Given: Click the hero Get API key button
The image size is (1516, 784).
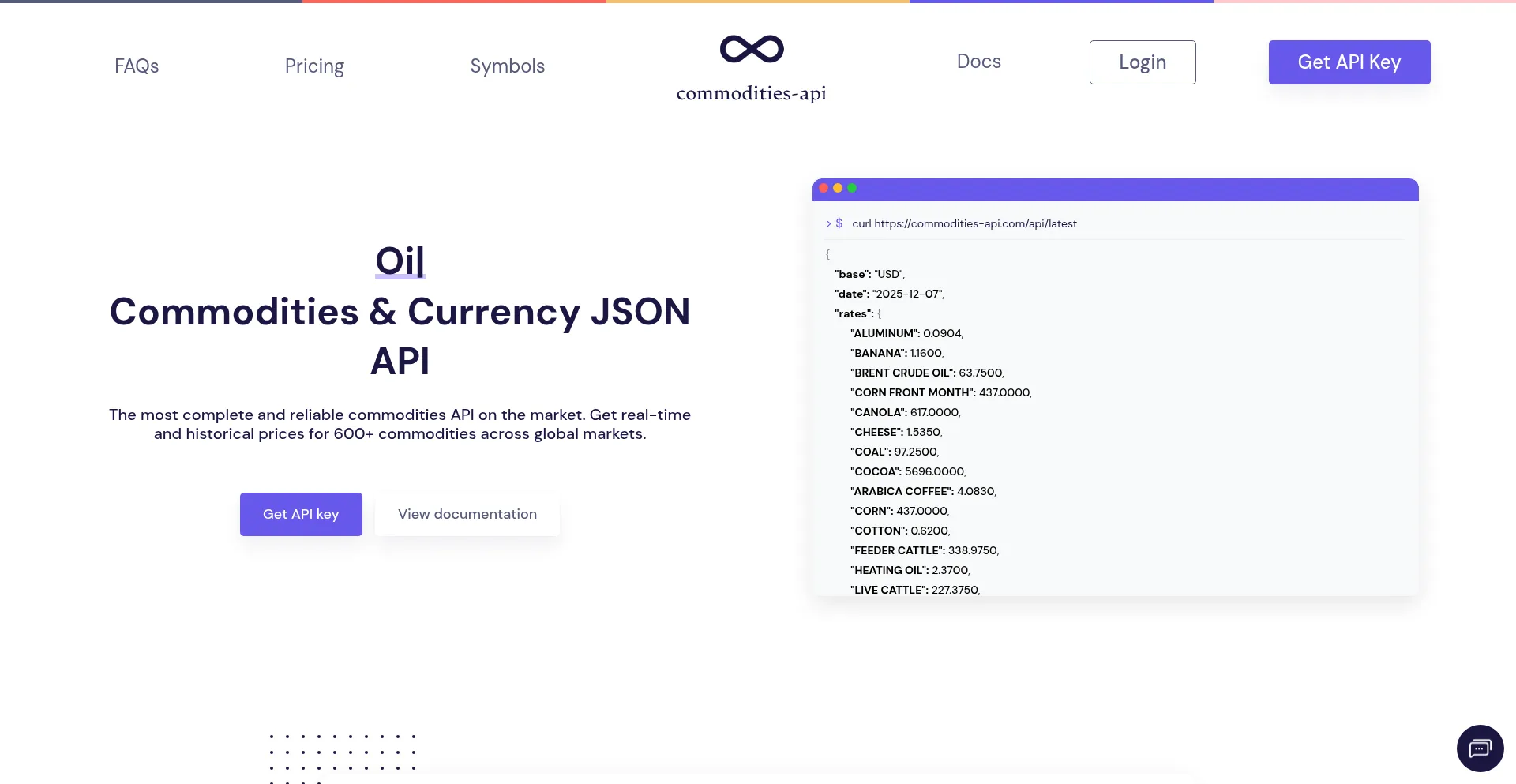Looking at the screenshot, I should point(301,514).
